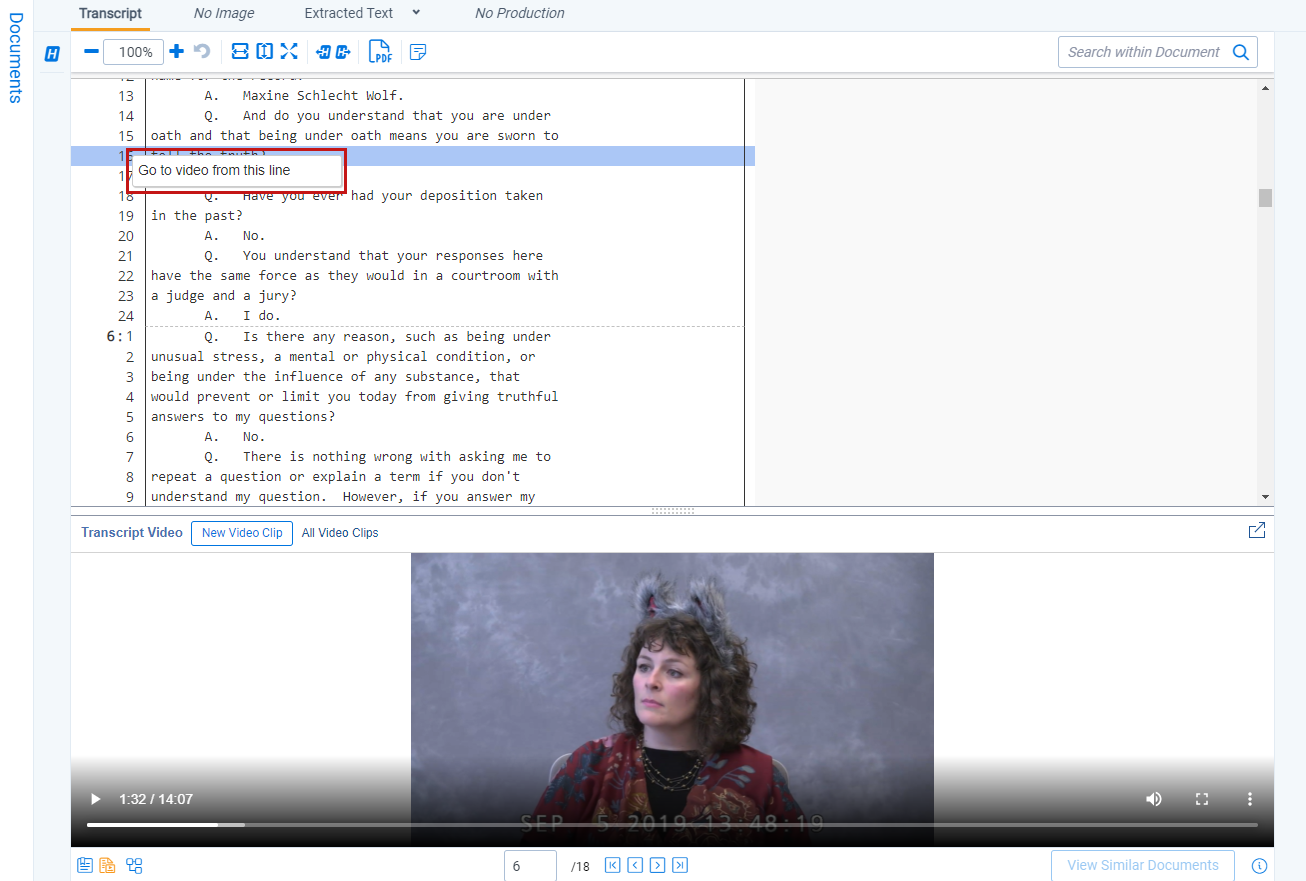Click the blue H highlight icon
The height and width of the screenshot is (881, 1306).
(x=52, y=54)
